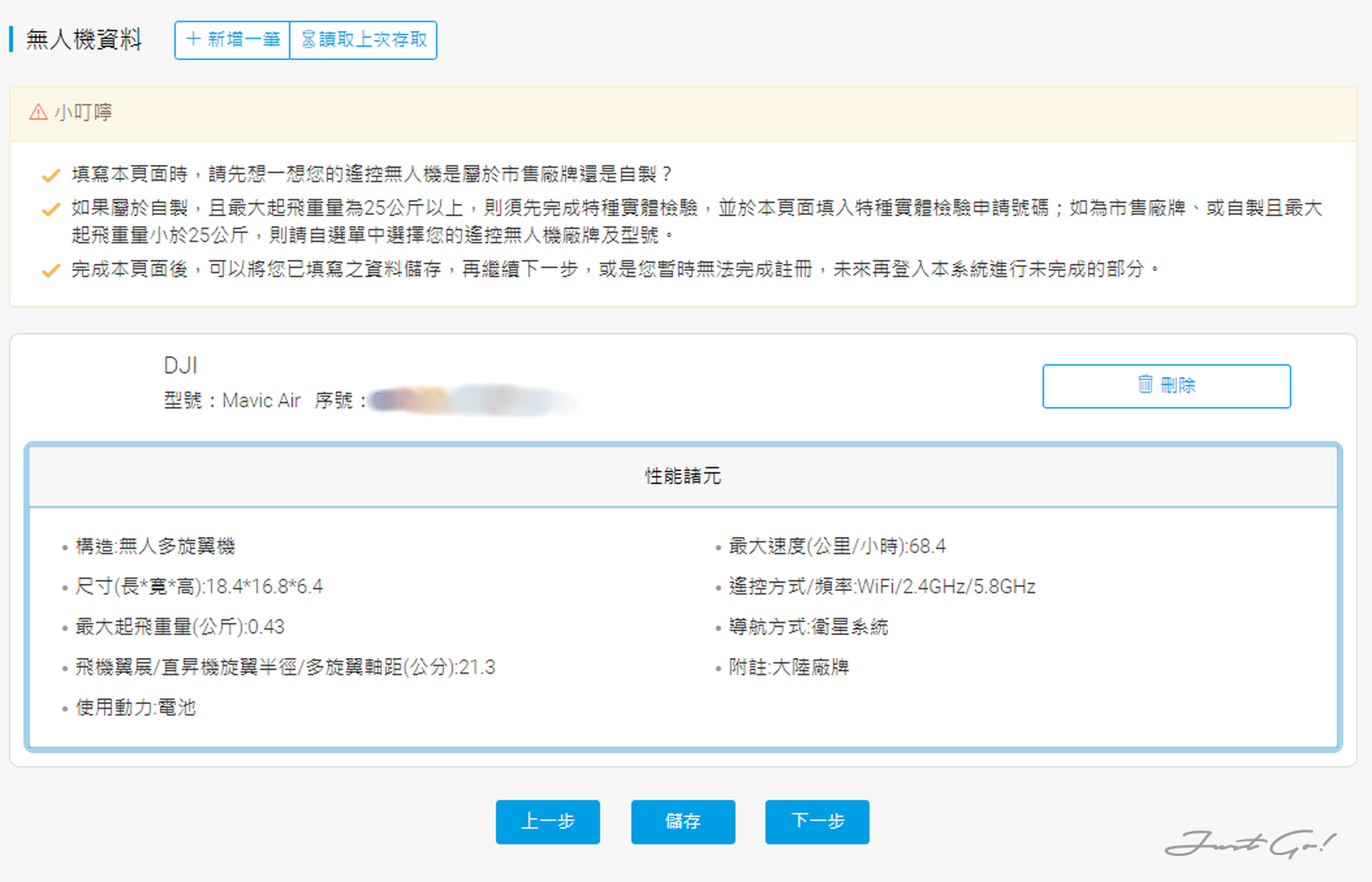Click the third orange checkmark about 儲存
The height and width of the screenshot is (882, 1372).
51,271
